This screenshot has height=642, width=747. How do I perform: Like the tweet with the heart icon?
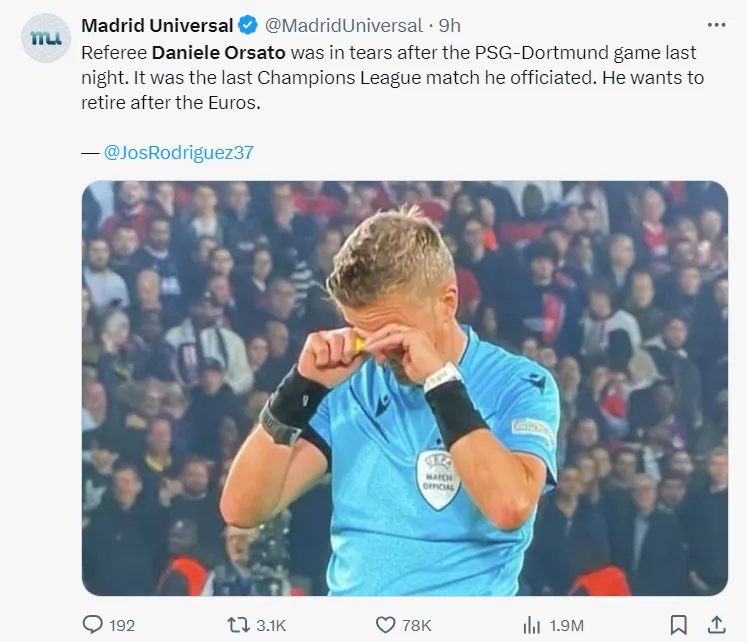coord(386,624)
